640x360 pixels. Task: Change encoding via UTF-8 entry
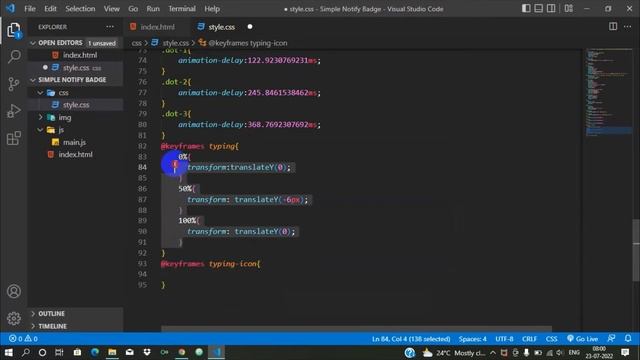click(x=504, y=339)
